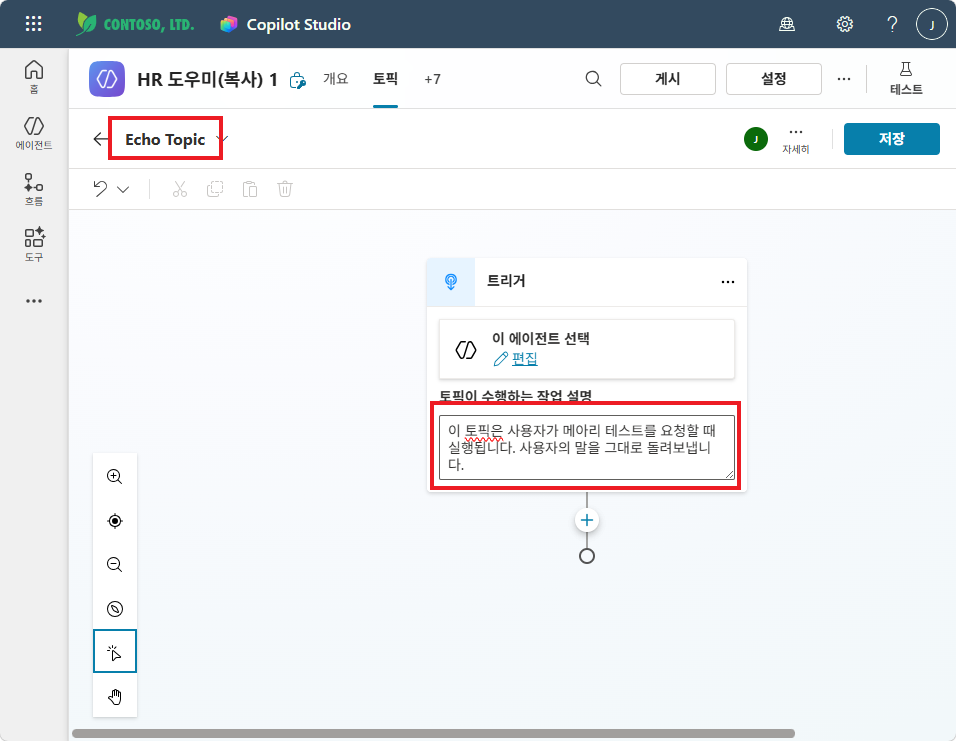Select the pointer selection tool

(x=115, y=651)
